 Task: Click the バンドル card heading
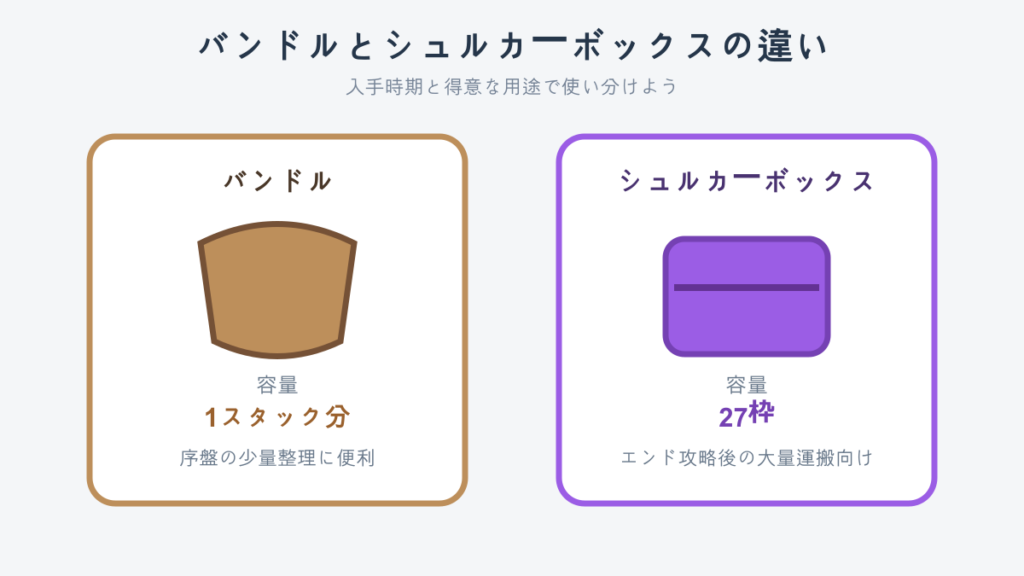tap(277, 181)
